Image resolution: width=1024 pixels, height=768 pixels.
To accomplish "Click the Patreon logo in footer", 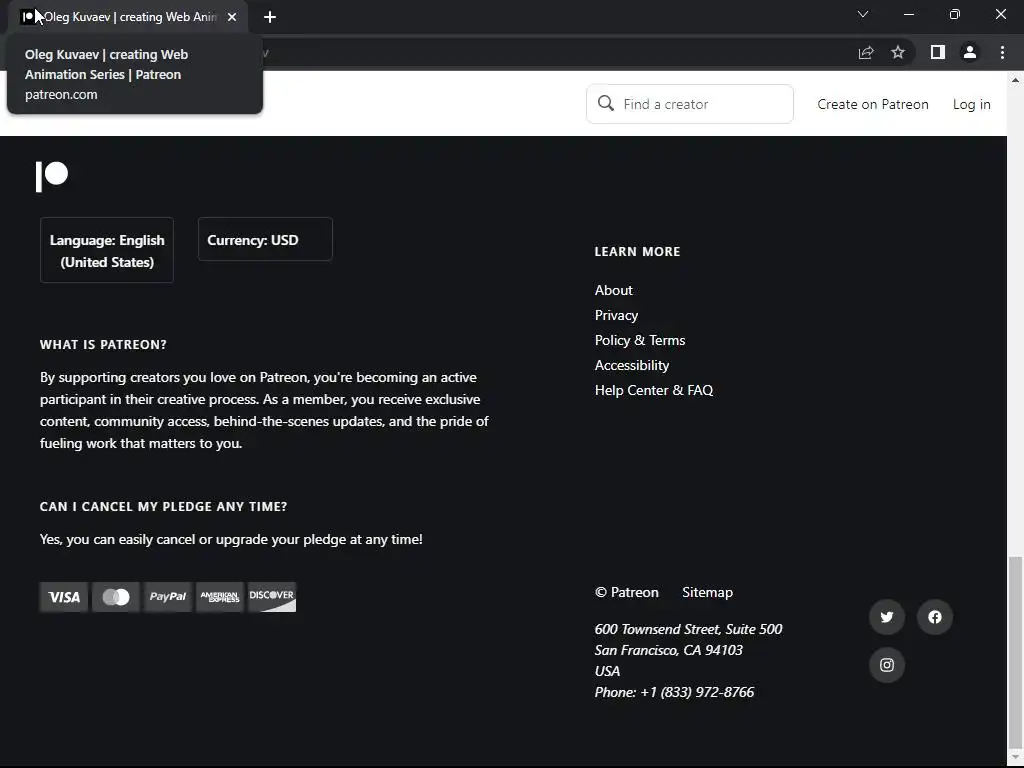I will pyautogui.click(x=52, y=176).
